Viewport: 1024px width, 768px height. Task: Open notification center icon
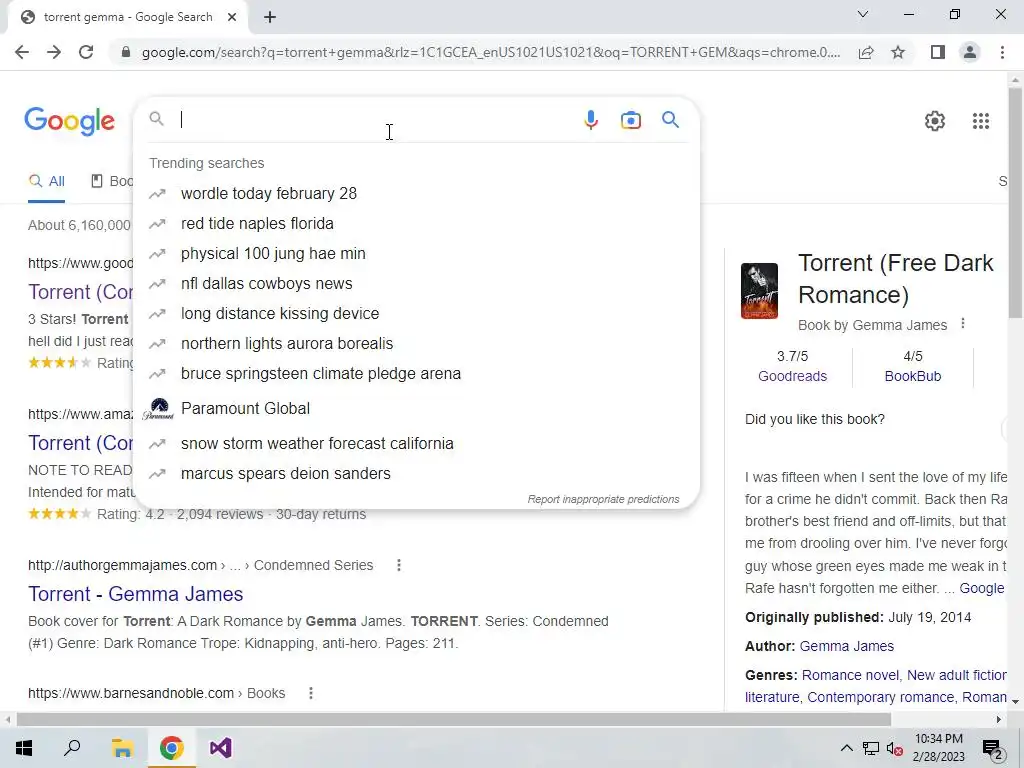pyautogui.click(x=993, y=749)
